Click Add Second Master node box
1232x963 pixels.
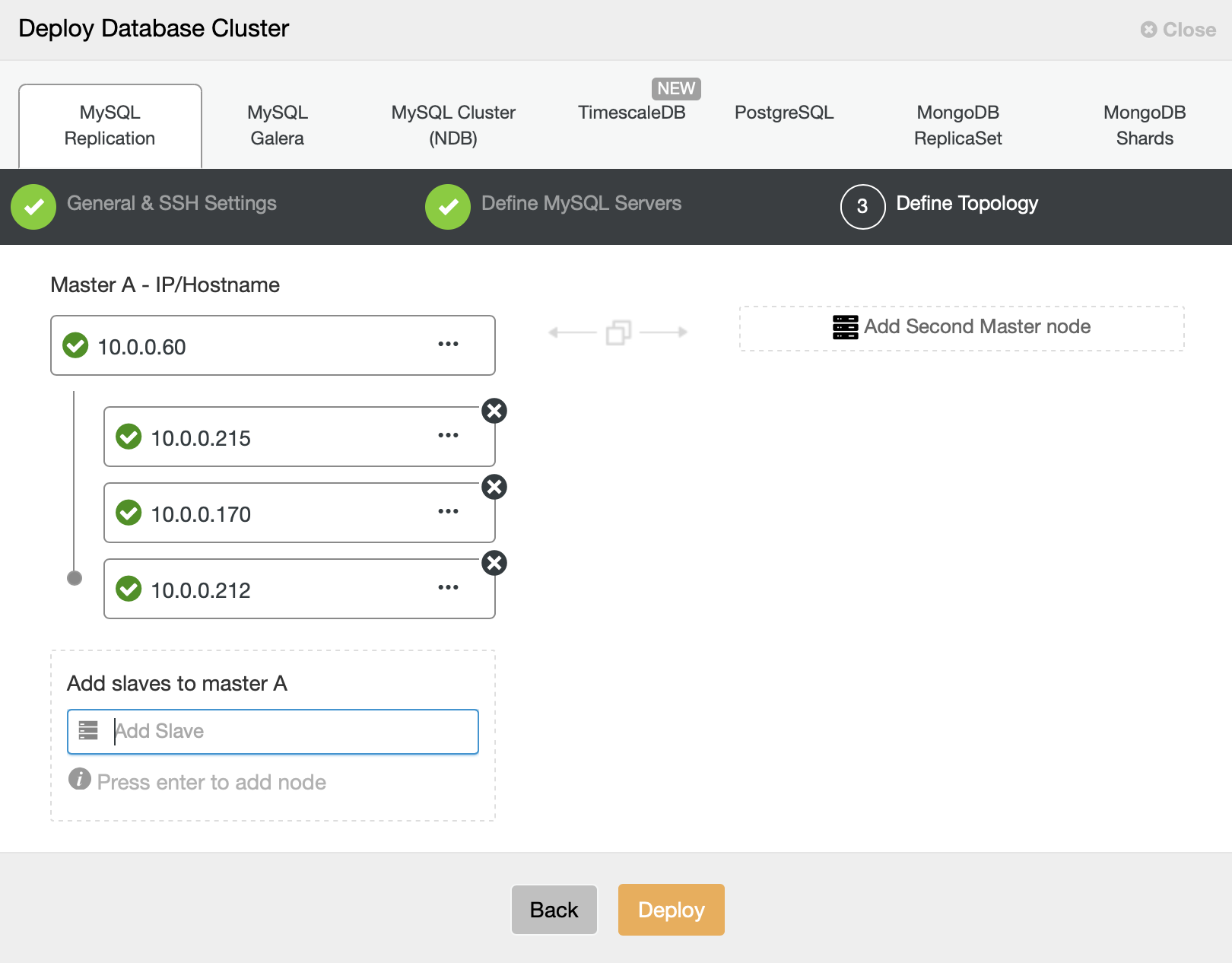point(962,329)
